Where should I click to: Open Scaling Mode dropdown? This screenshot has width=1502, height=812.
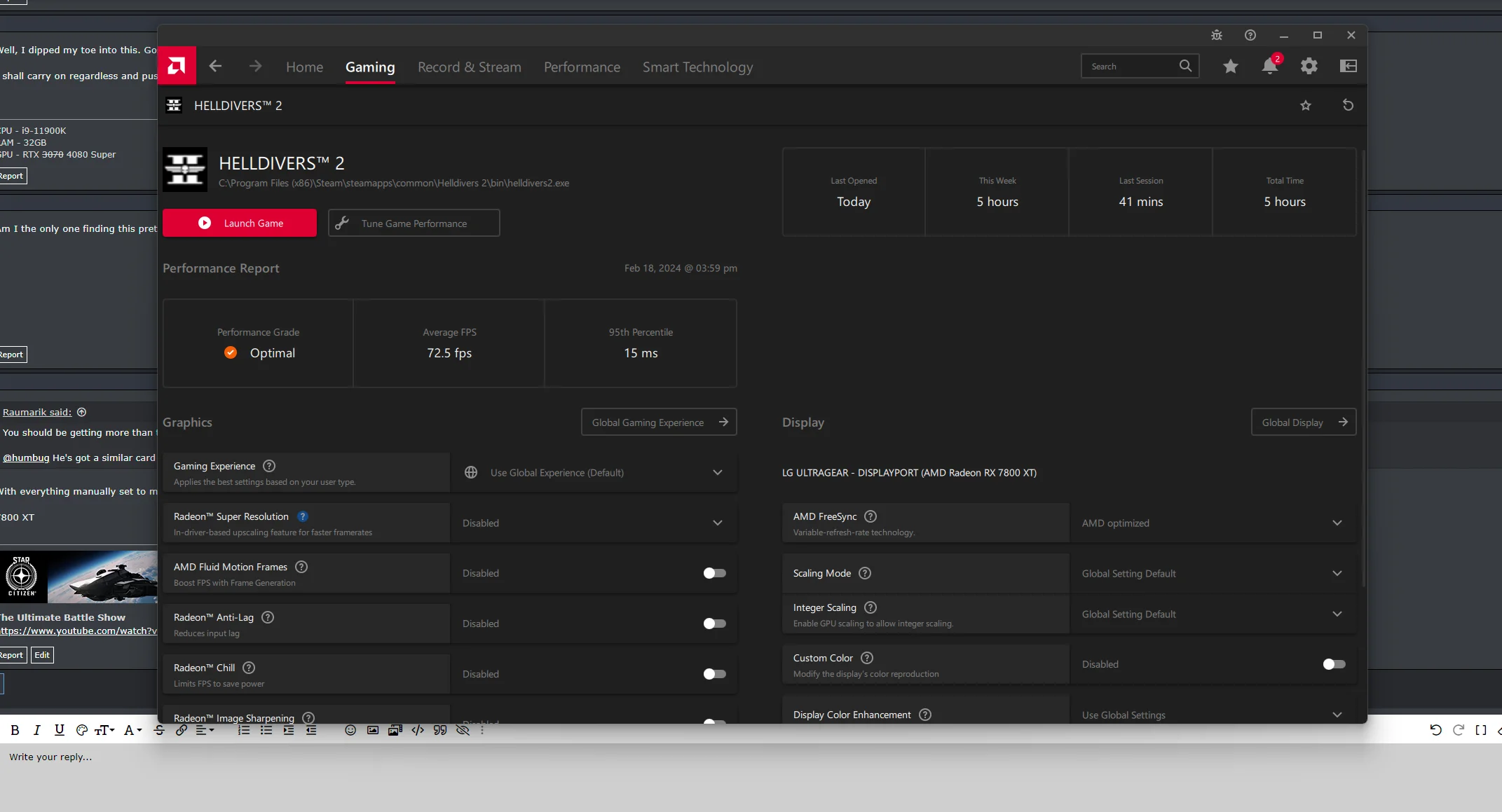click(x=1213, y=573)
